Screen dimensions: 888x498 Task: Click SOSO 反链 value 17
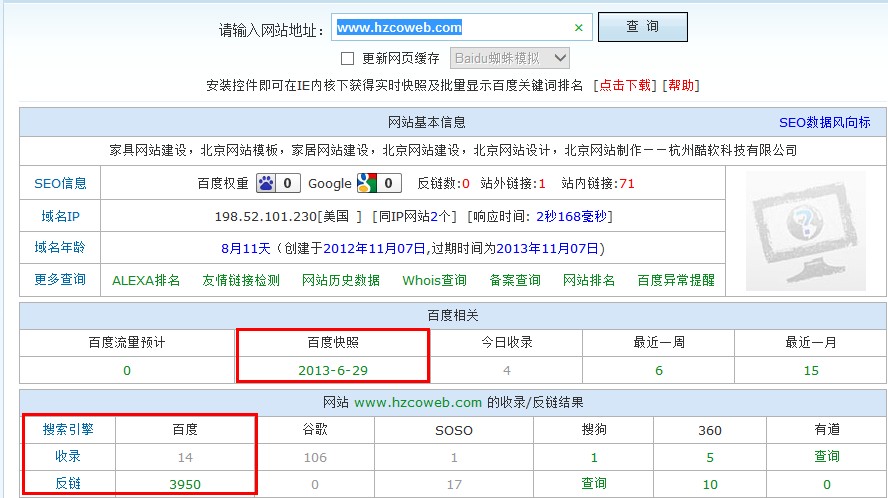click(x=454, y=484)
